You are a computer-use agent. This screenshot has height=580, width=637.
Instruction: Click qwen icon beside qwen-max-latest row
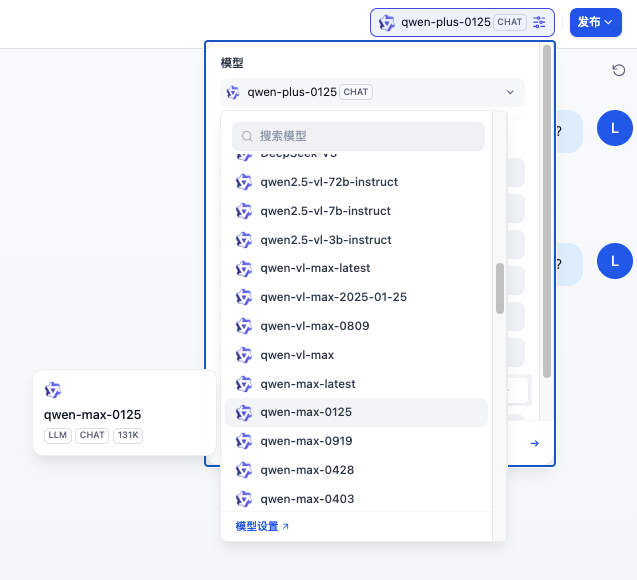[244, 384]
